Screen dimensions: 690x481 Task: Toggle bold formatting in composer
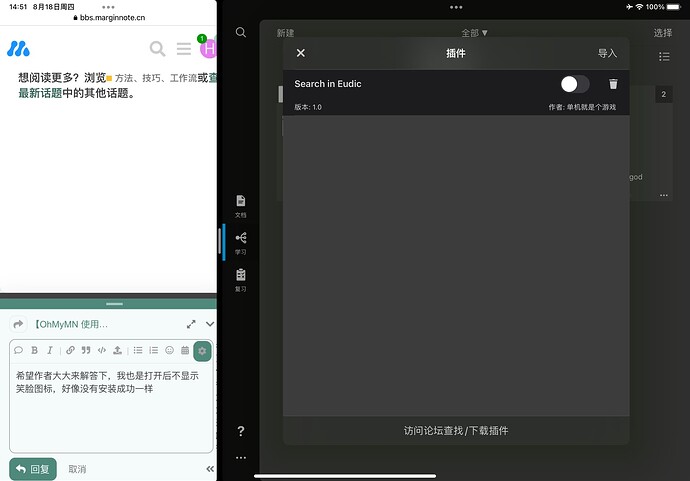(34, 350)
